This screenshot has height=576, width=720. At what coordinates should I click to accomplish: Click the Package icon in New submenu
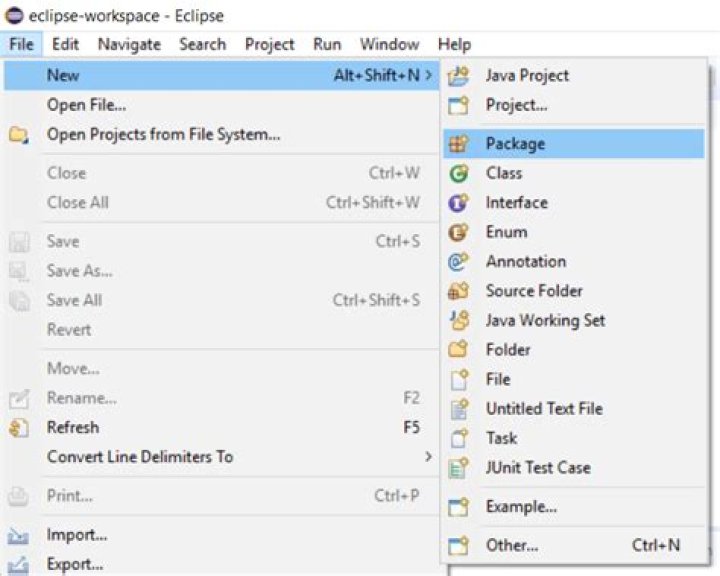pos(459,144)
